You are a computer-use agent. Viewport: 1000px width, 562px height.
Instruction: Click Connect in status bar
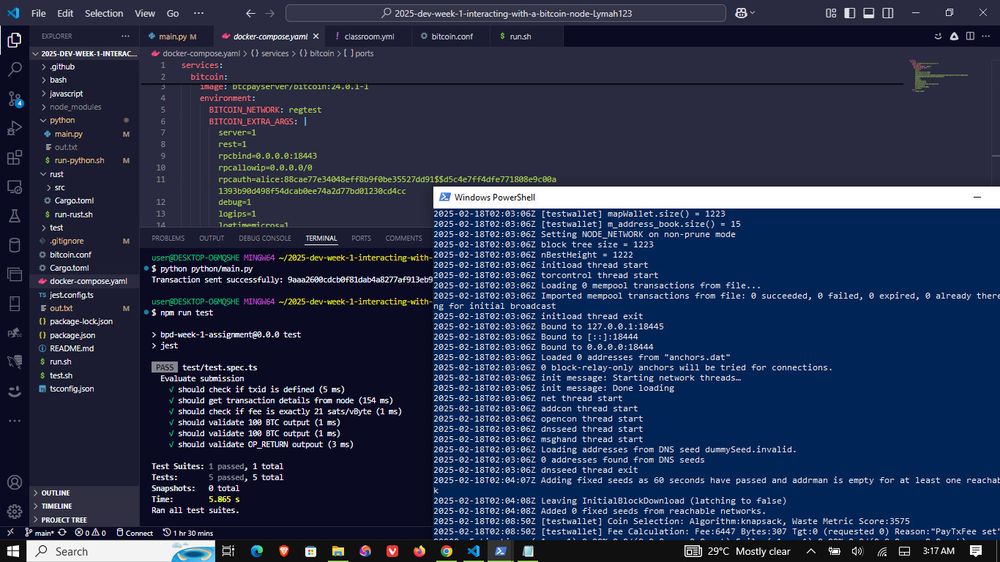(x=135, y=533)
